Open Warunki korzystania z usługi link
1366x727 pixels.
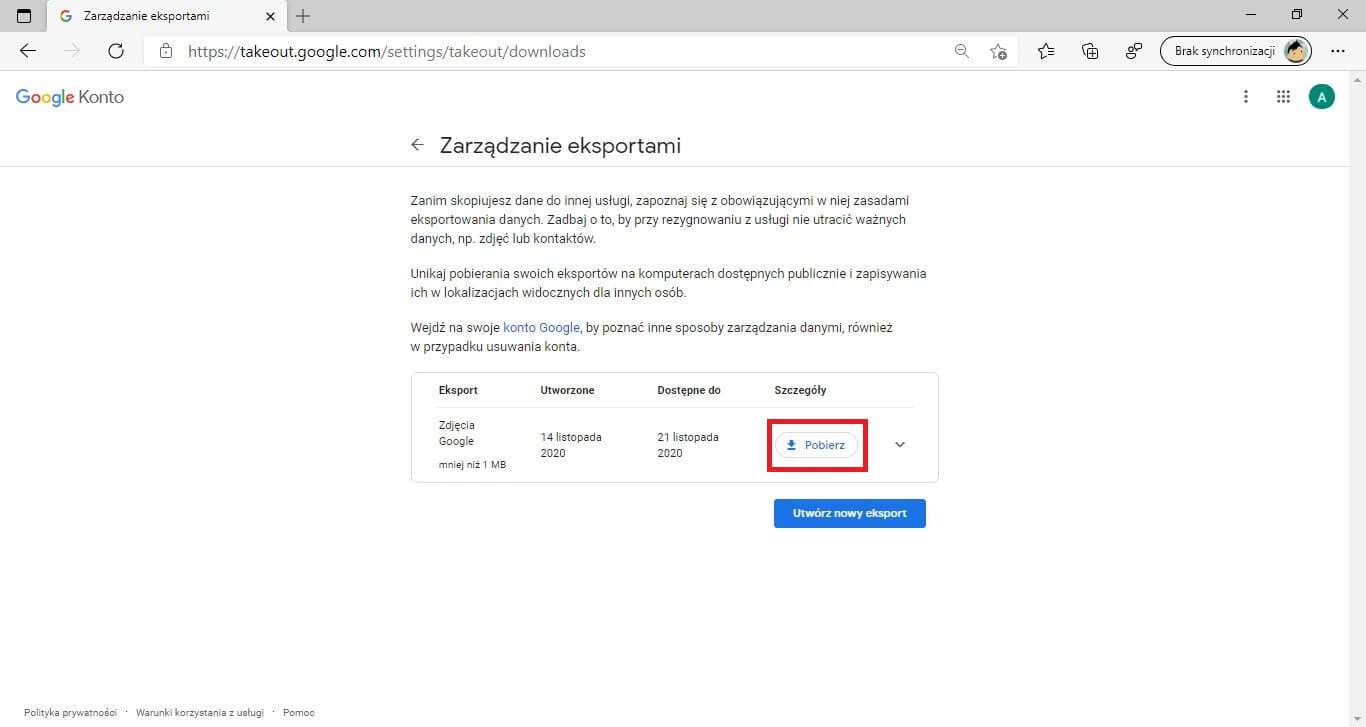[200, 713]
